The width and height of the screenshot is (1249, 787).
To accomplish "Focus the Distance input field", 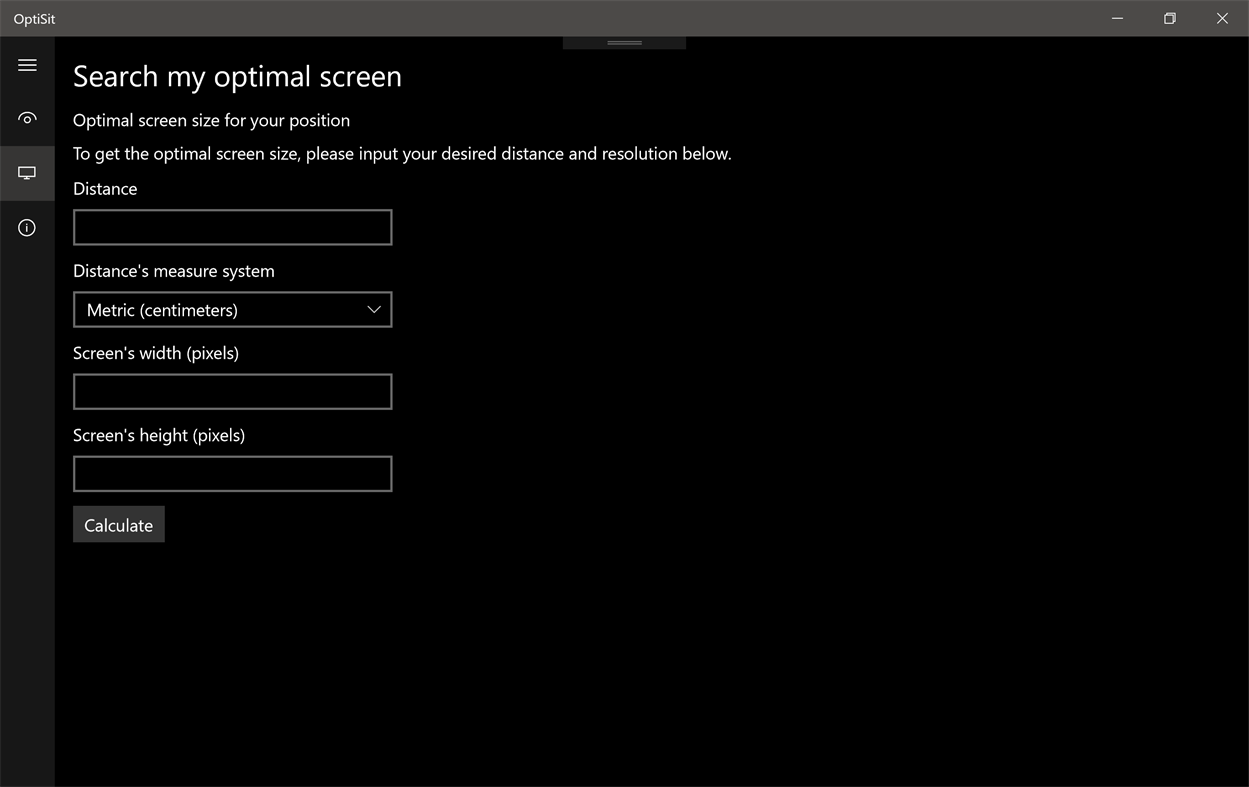I will coord(232,227).
